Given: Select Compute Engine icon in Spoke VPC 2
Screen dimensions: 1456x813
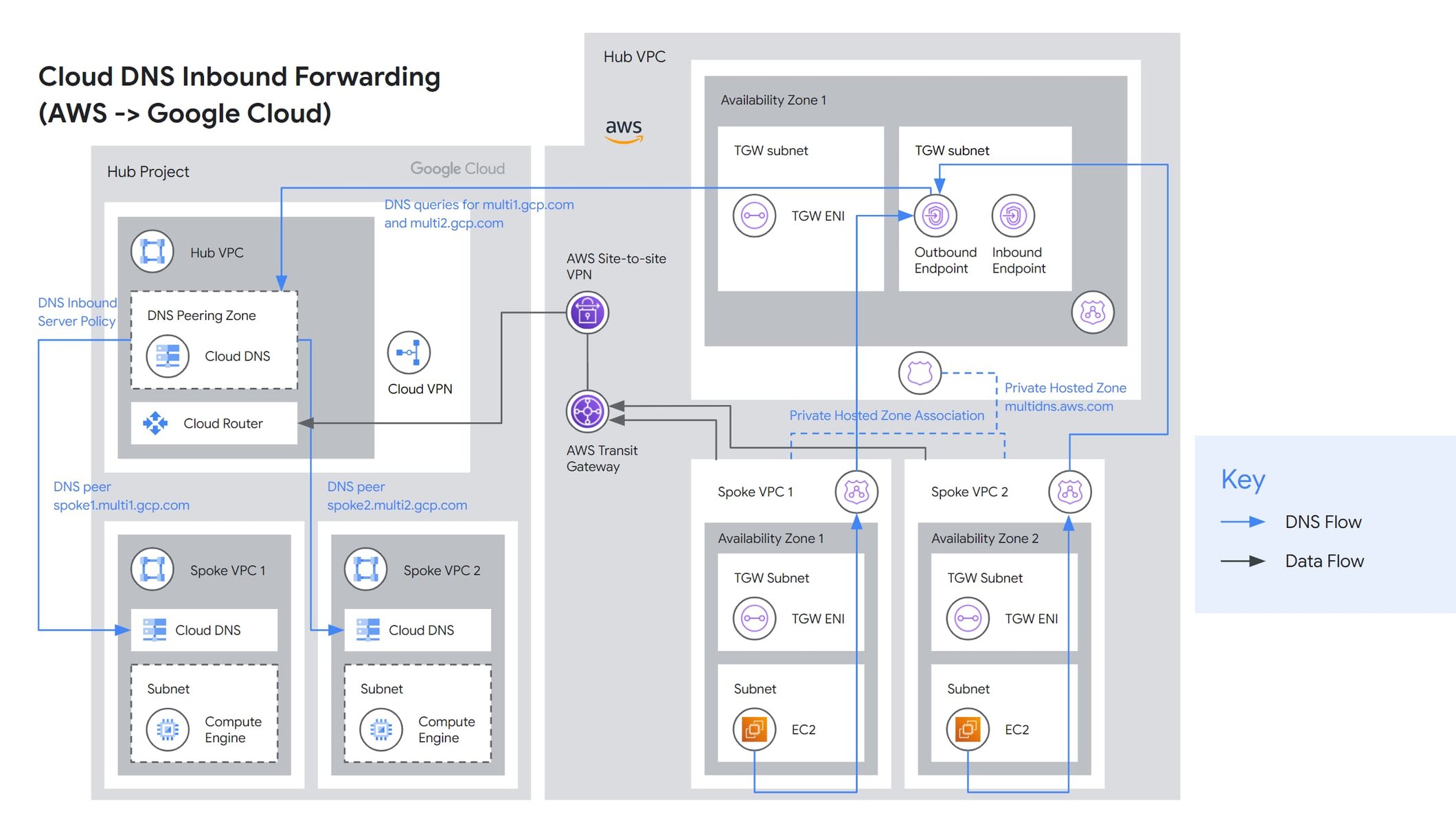Looking at the screenshot, I should (x=381, y=729).
